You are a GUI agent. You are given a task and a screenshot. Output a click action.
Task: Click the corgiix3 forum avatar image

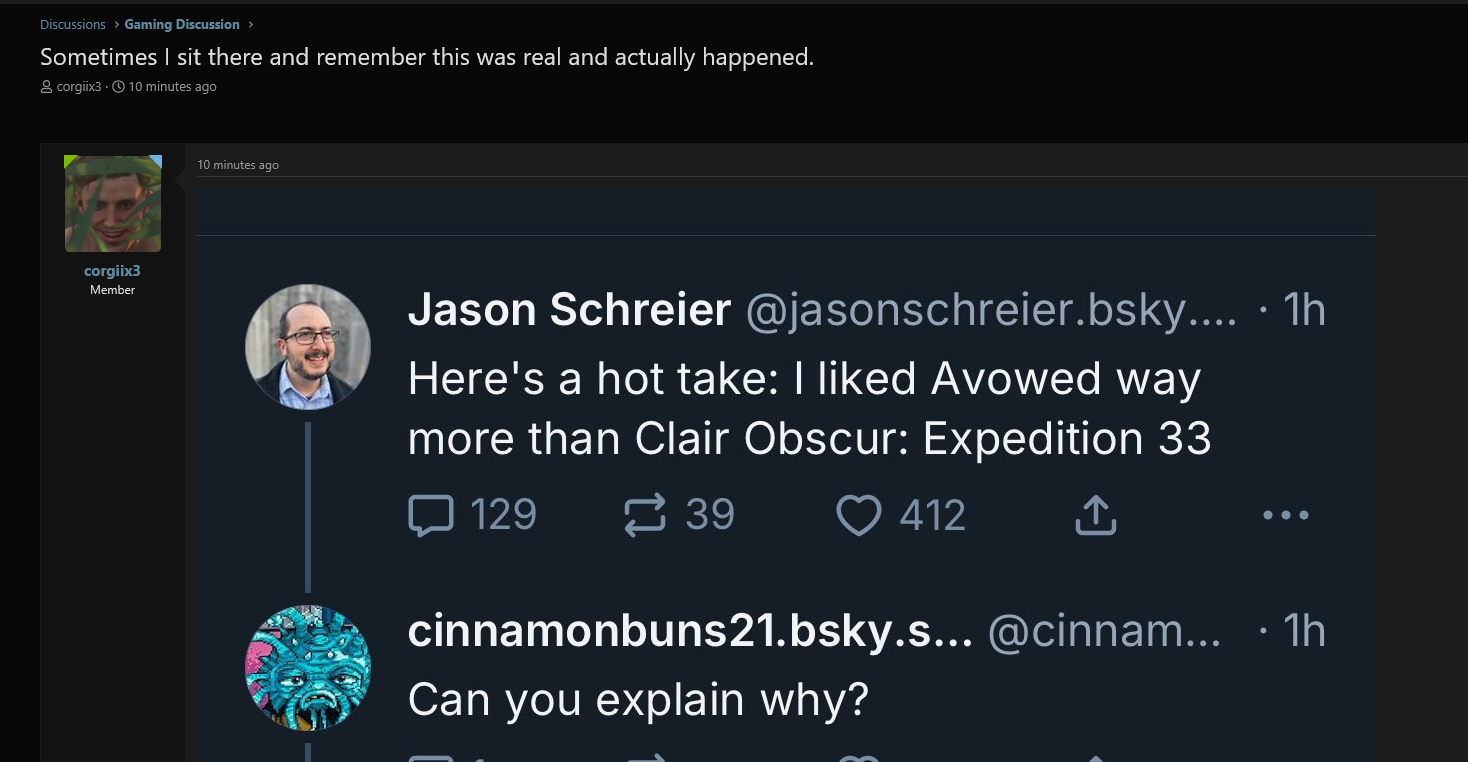(x=113, y=204)
